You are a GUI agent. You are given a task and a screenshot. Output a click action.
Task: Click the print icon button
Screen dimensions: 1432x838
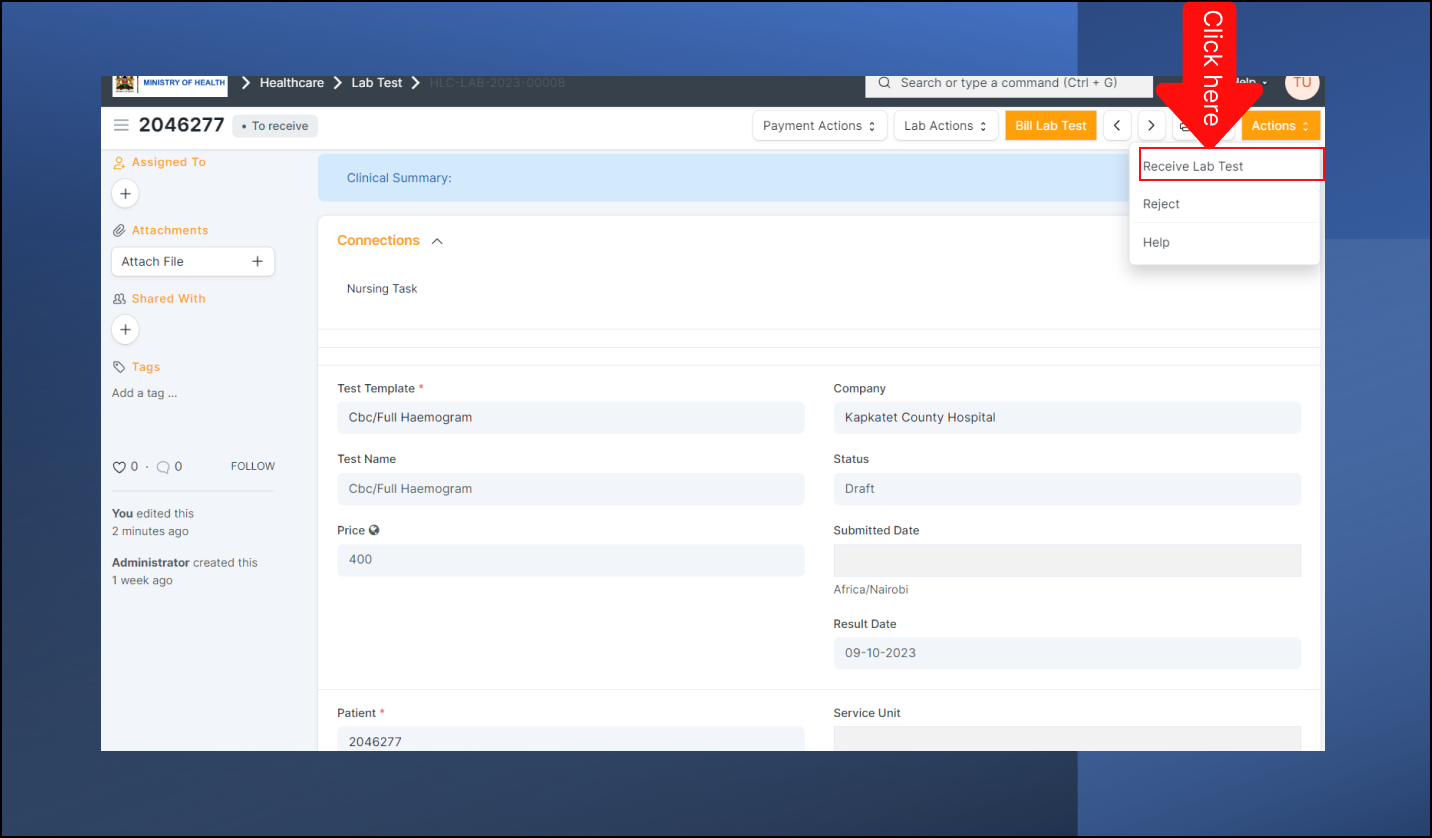1184,126
